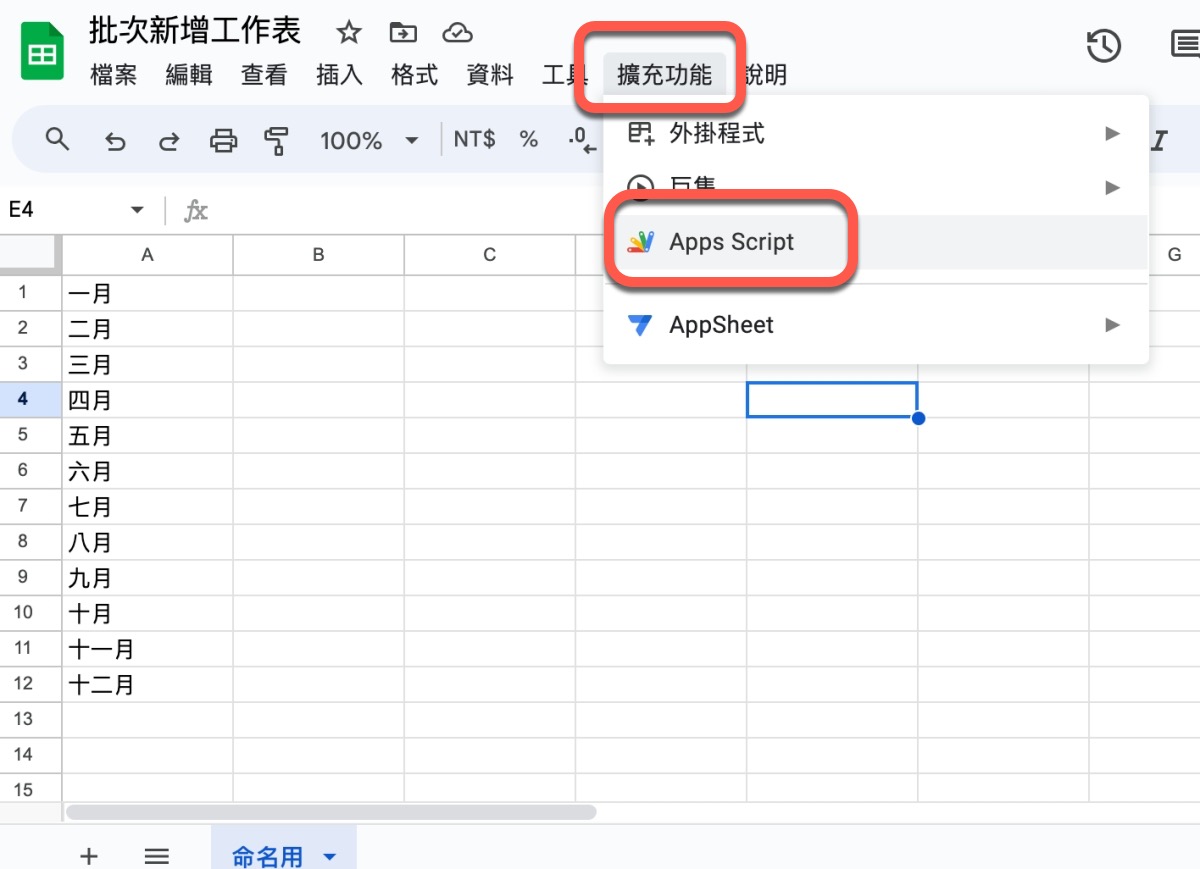Open the 插入 menu
1200x869 pixels.
(x=339, y=75)
